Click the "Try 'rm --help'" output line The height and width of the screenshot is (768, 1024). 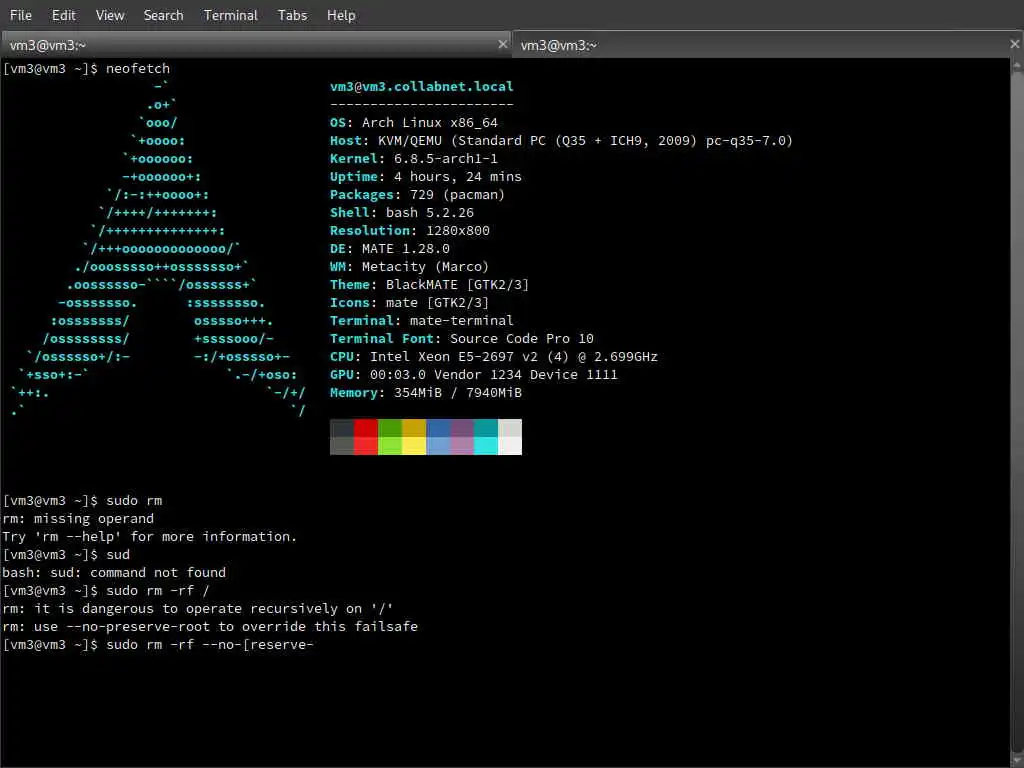[150, 536]
